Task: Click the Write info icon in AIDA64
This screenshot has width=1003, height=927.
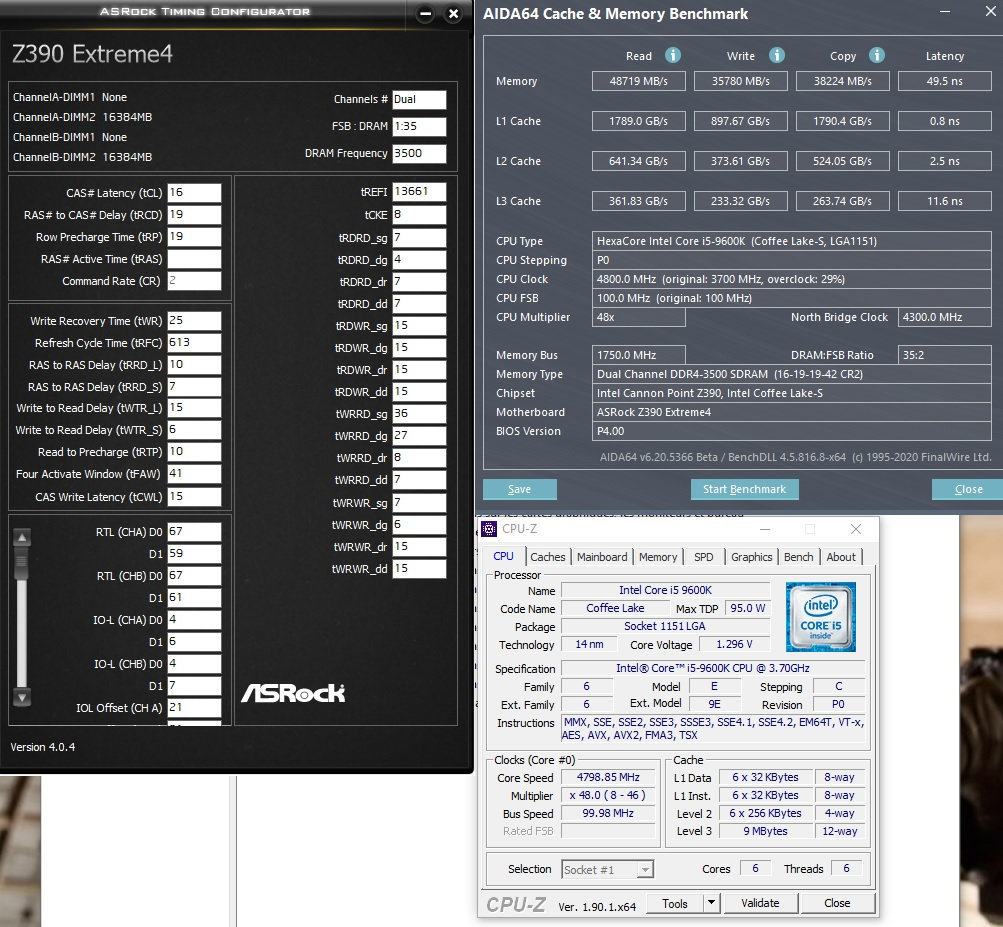Action: [x=777, y=56]
